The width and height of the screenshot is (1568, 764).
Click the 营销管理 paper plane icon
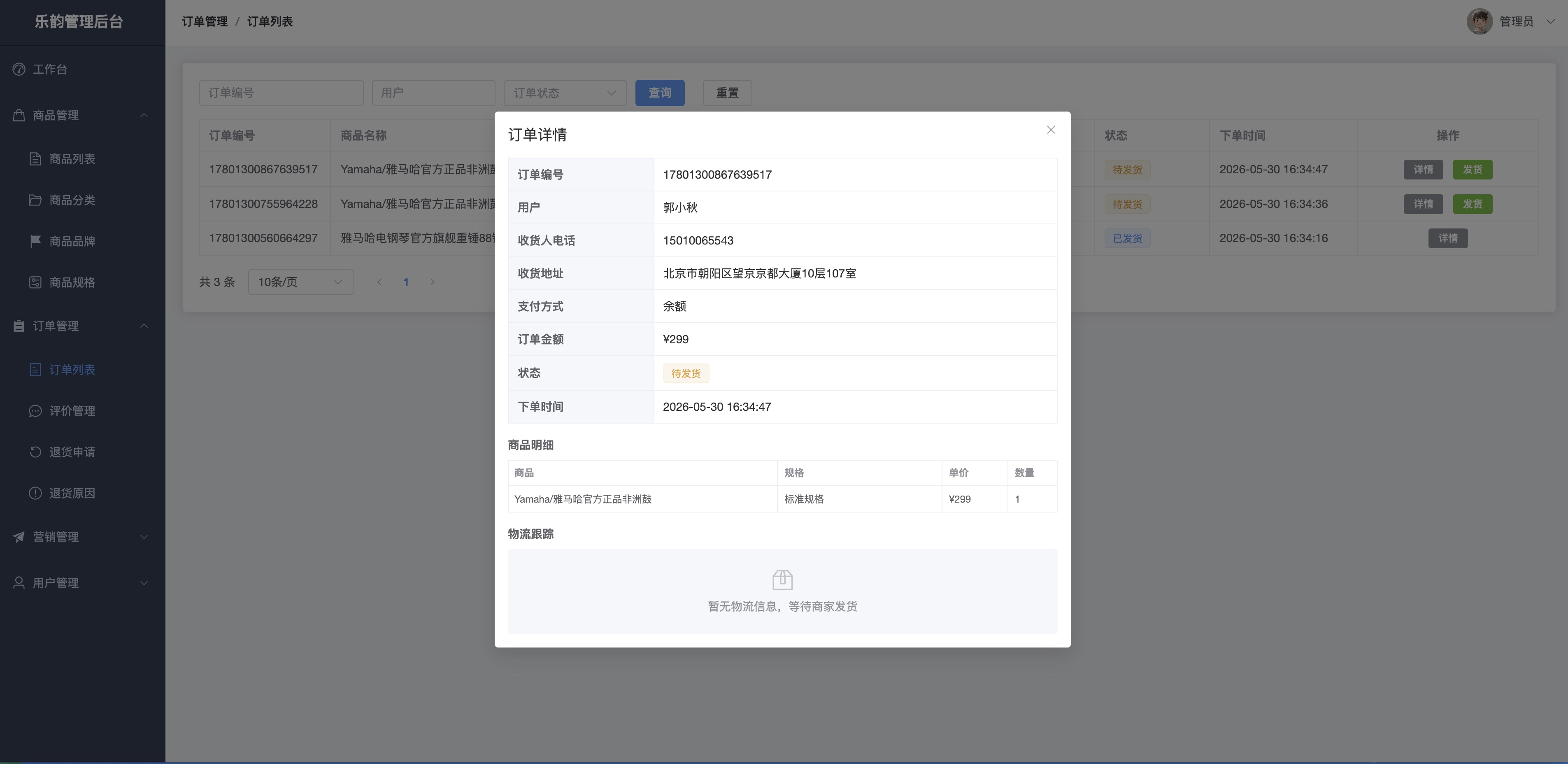point(19,537)
